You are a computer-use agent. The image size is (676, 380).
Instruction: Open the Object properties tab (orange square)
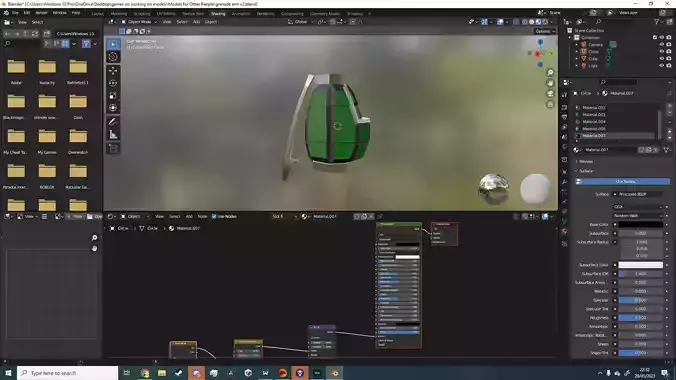(564, 172)
